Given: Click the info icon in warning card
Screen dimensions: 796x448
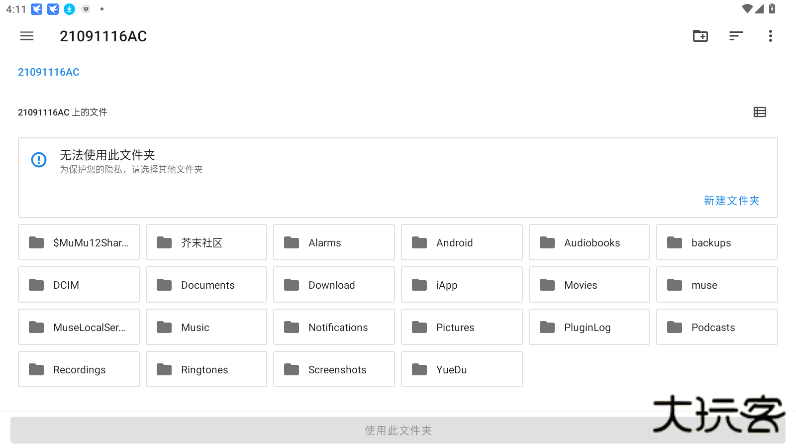Looking at the screenshot, I should (x=39, y=159).
